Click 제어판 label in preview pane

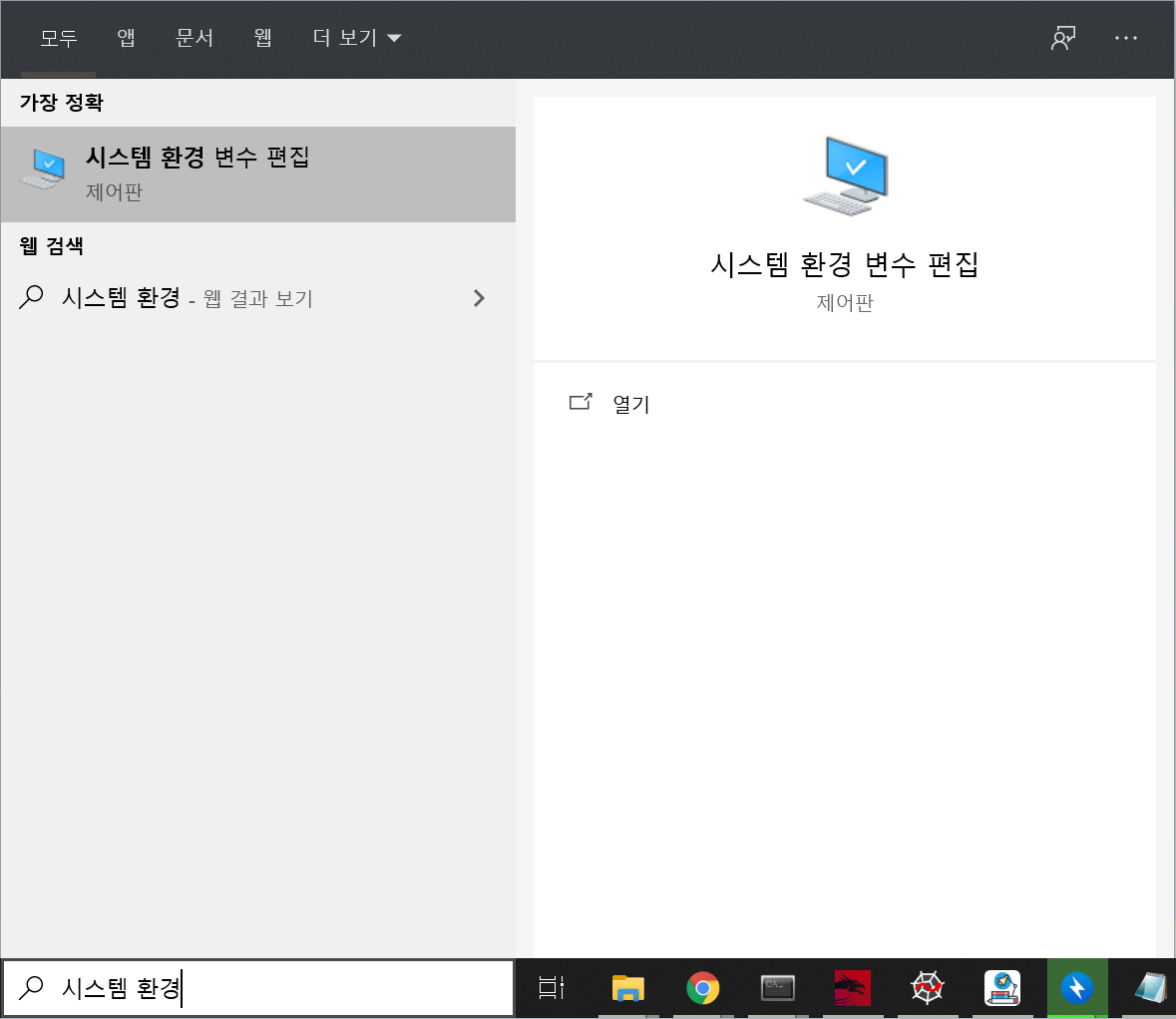845,302
